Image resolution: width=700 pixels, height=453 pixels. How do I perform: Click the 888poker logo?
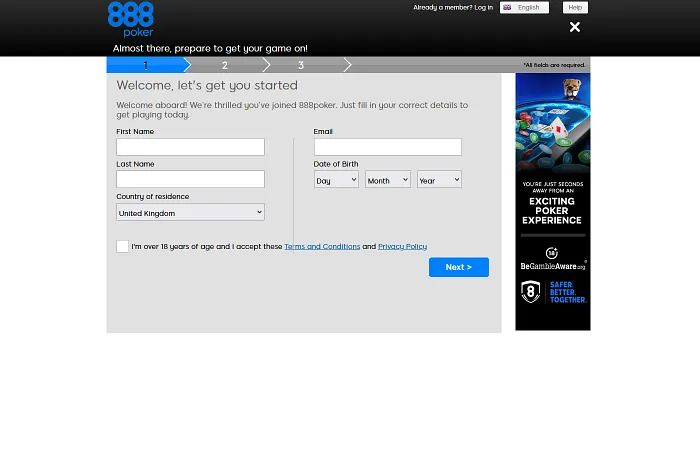click(x=131, y=19)
